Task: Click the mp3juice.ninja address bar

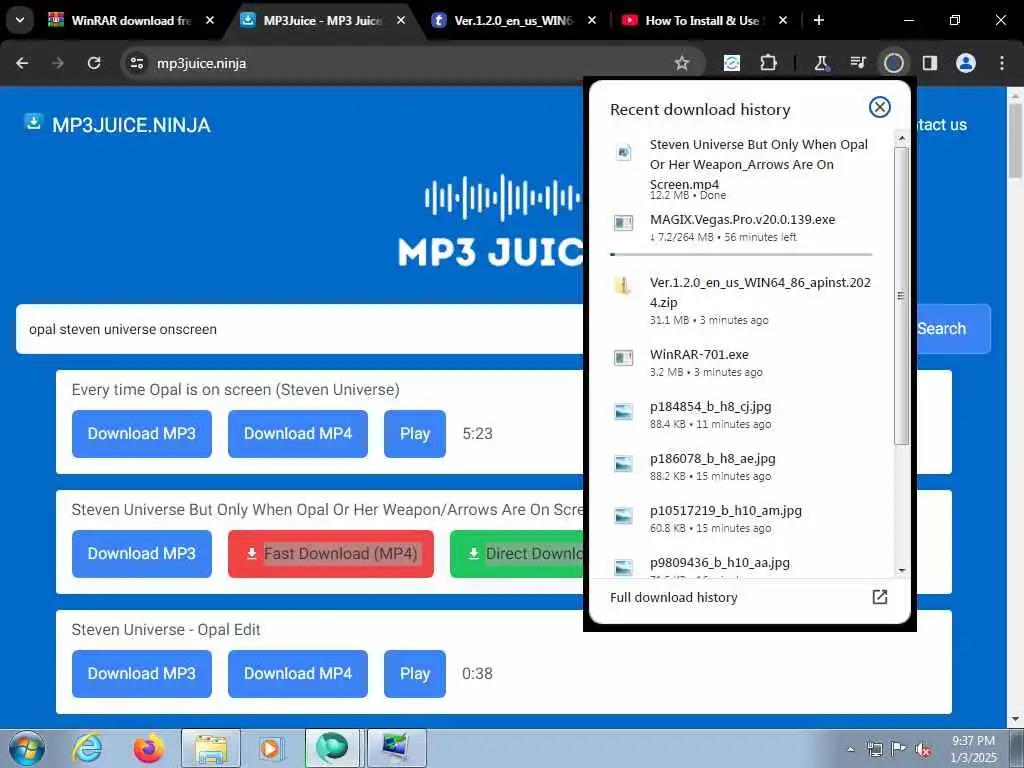Action: pos(413,63)
